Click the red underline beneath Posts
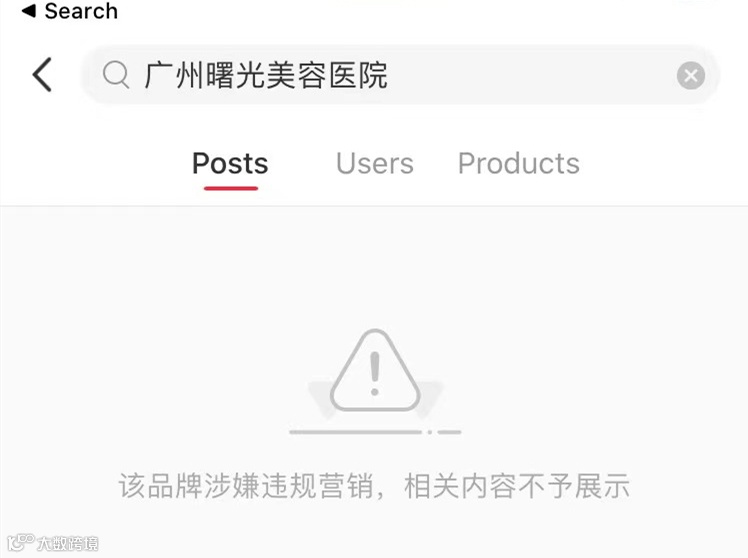The image size is (748, 558). tap(231, 188)
